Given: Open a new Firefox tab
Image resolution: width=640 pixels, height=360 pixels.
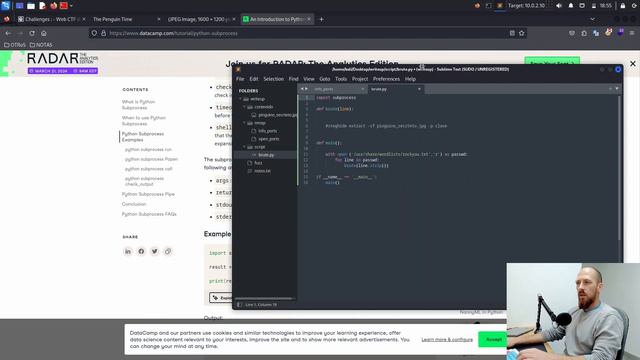Looking at the screenshot, I should click(x=321, y=19).
